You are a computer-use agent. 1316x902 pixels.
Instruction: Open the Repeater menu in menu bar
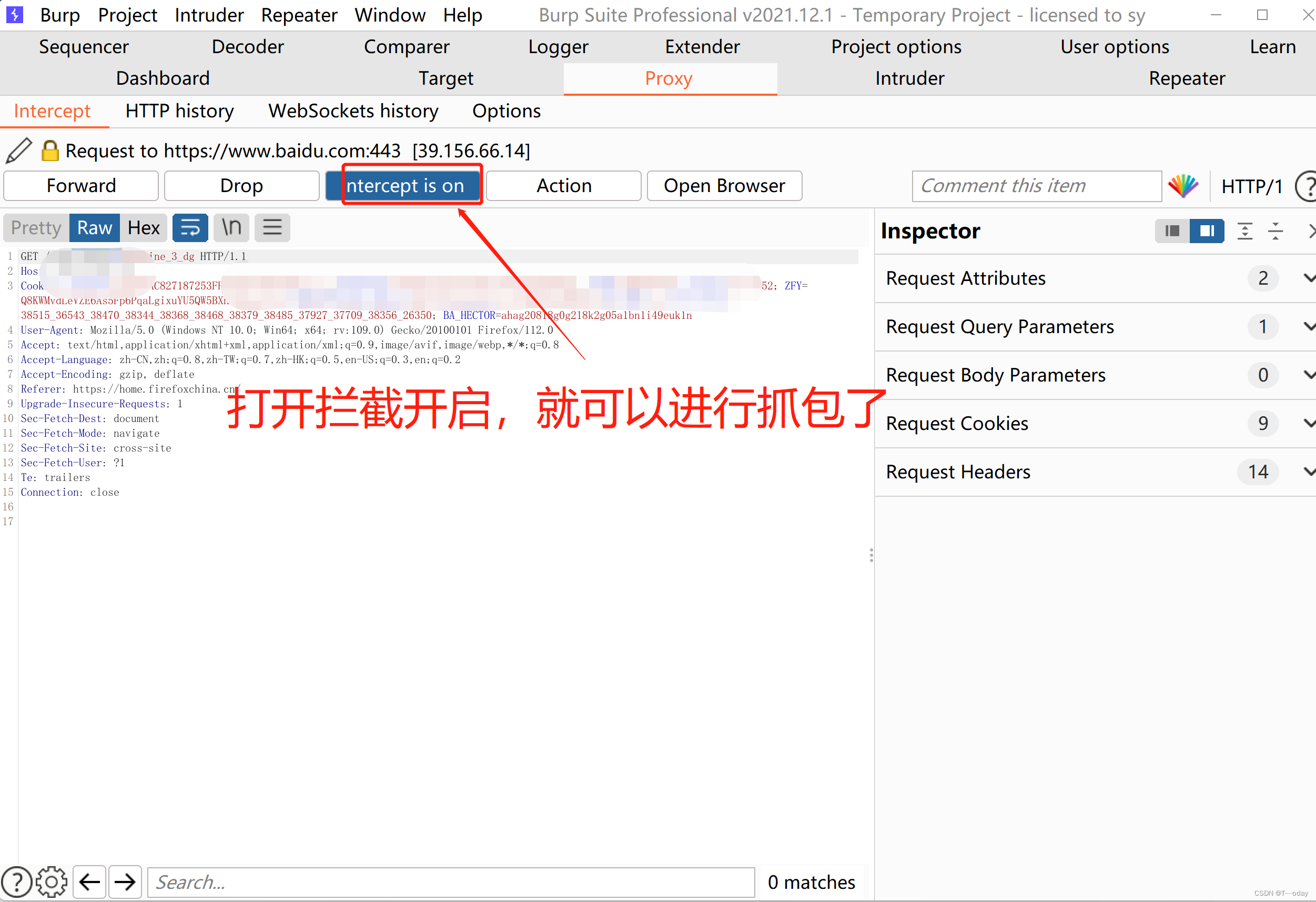click(x=299, y=15)
